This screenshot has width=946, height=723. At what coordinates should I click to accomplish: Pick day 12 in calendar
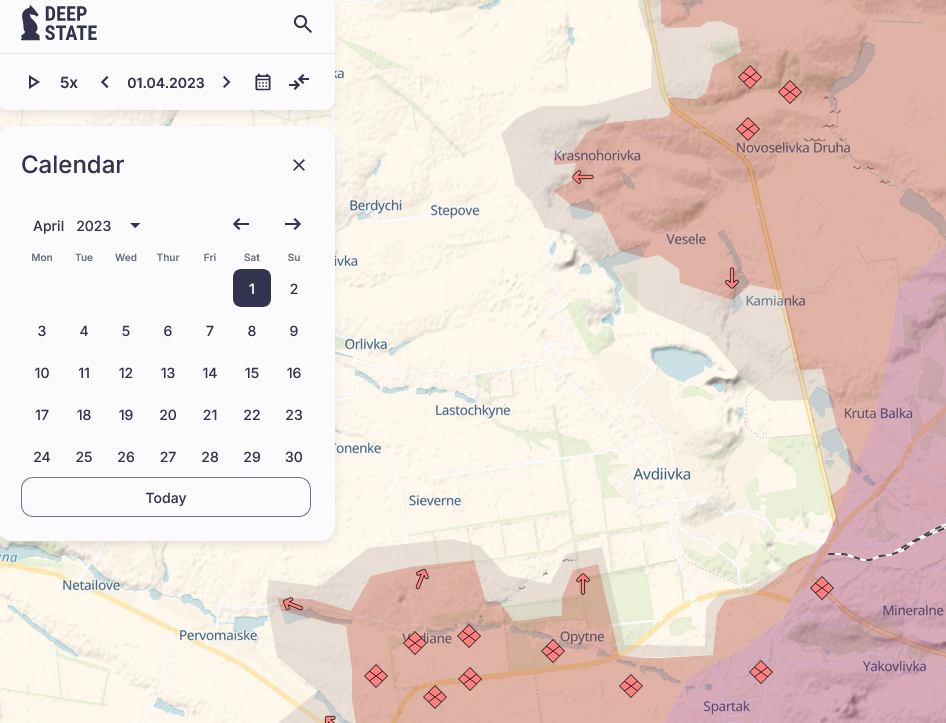(x=125, y=373)
